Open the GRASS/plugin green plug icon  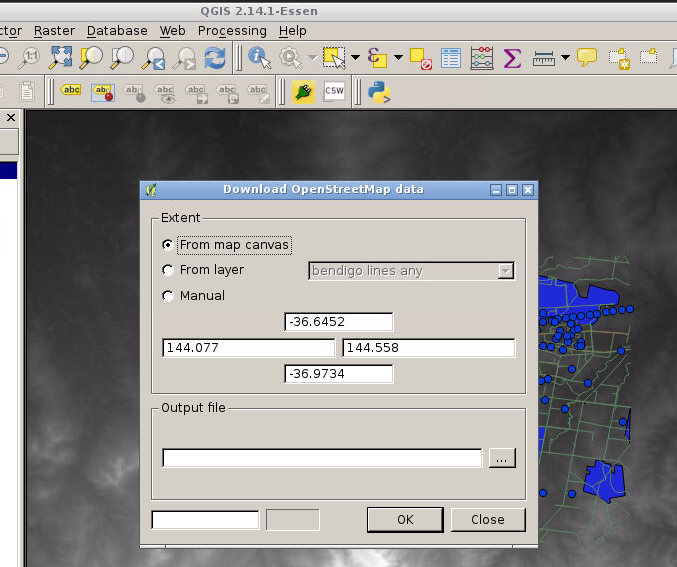303,92
